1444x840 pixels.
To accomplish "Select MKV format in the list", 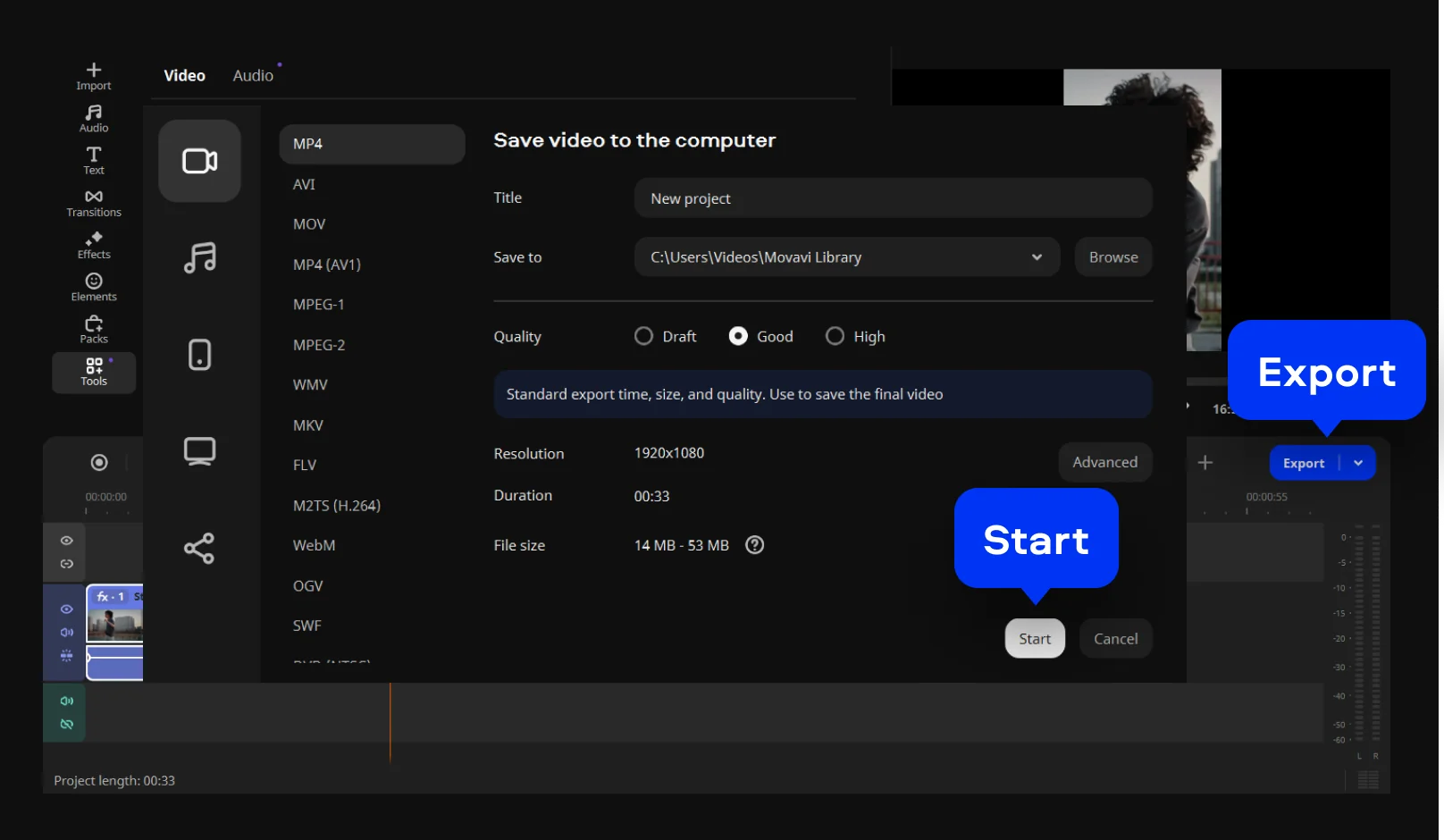I will click(x=308, y=425).
